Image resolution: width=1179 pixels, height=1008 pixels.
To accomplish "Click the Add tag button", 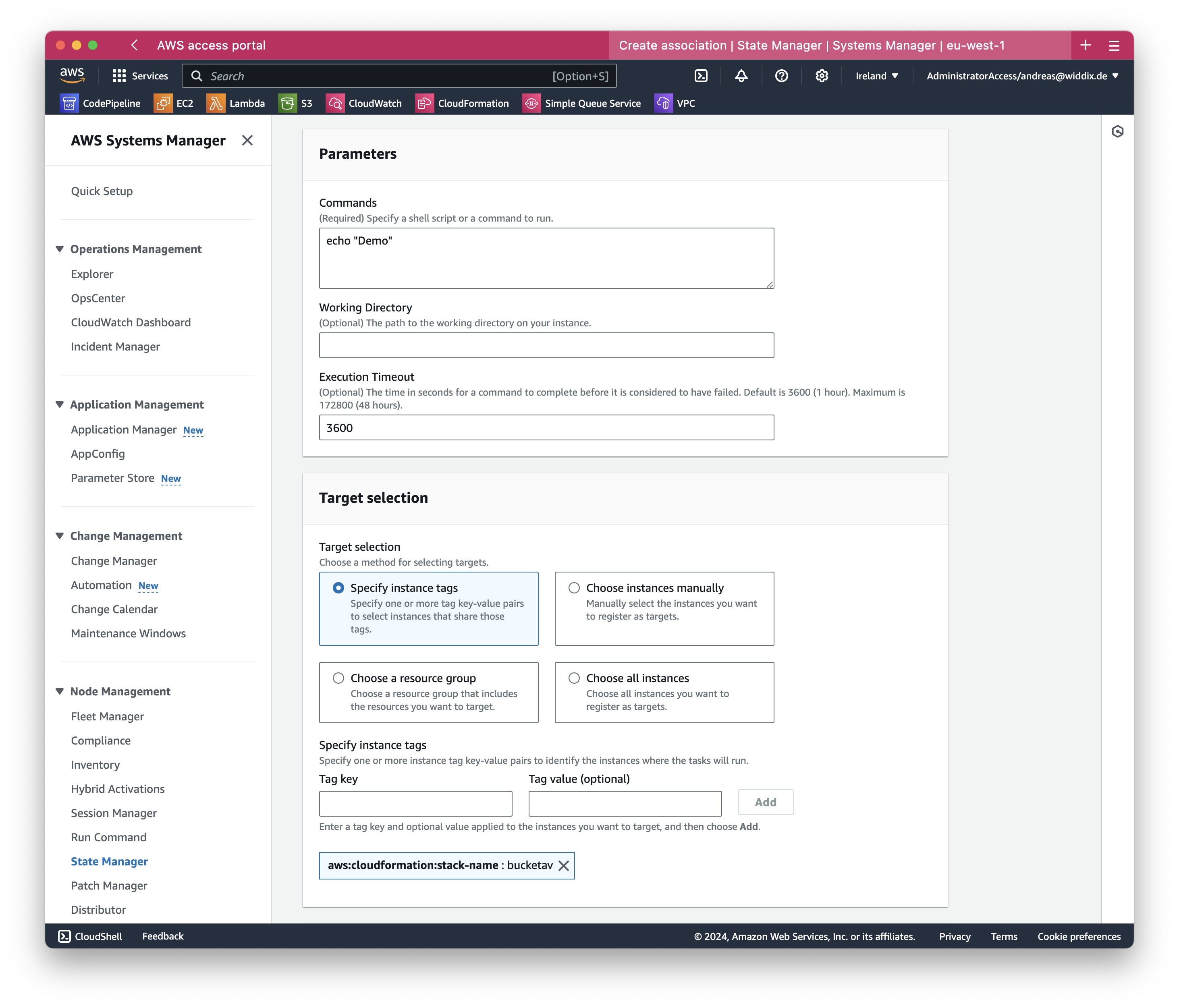I will [x=765, y=802].
